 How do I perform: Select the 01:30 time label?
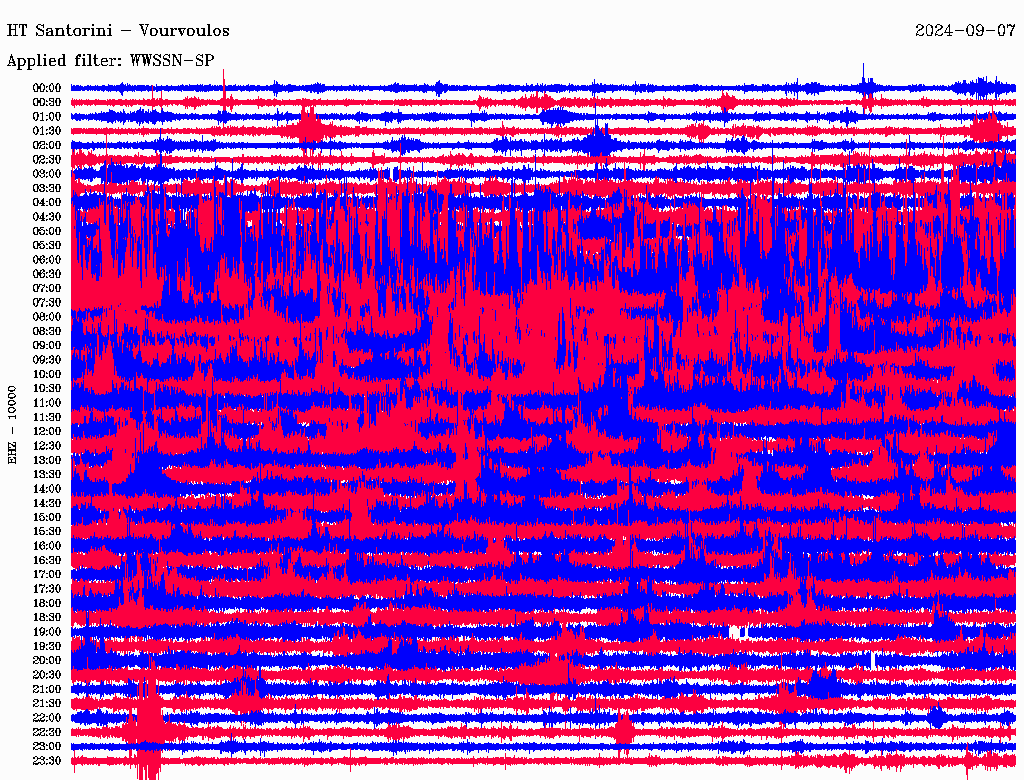tap(47, 131)
